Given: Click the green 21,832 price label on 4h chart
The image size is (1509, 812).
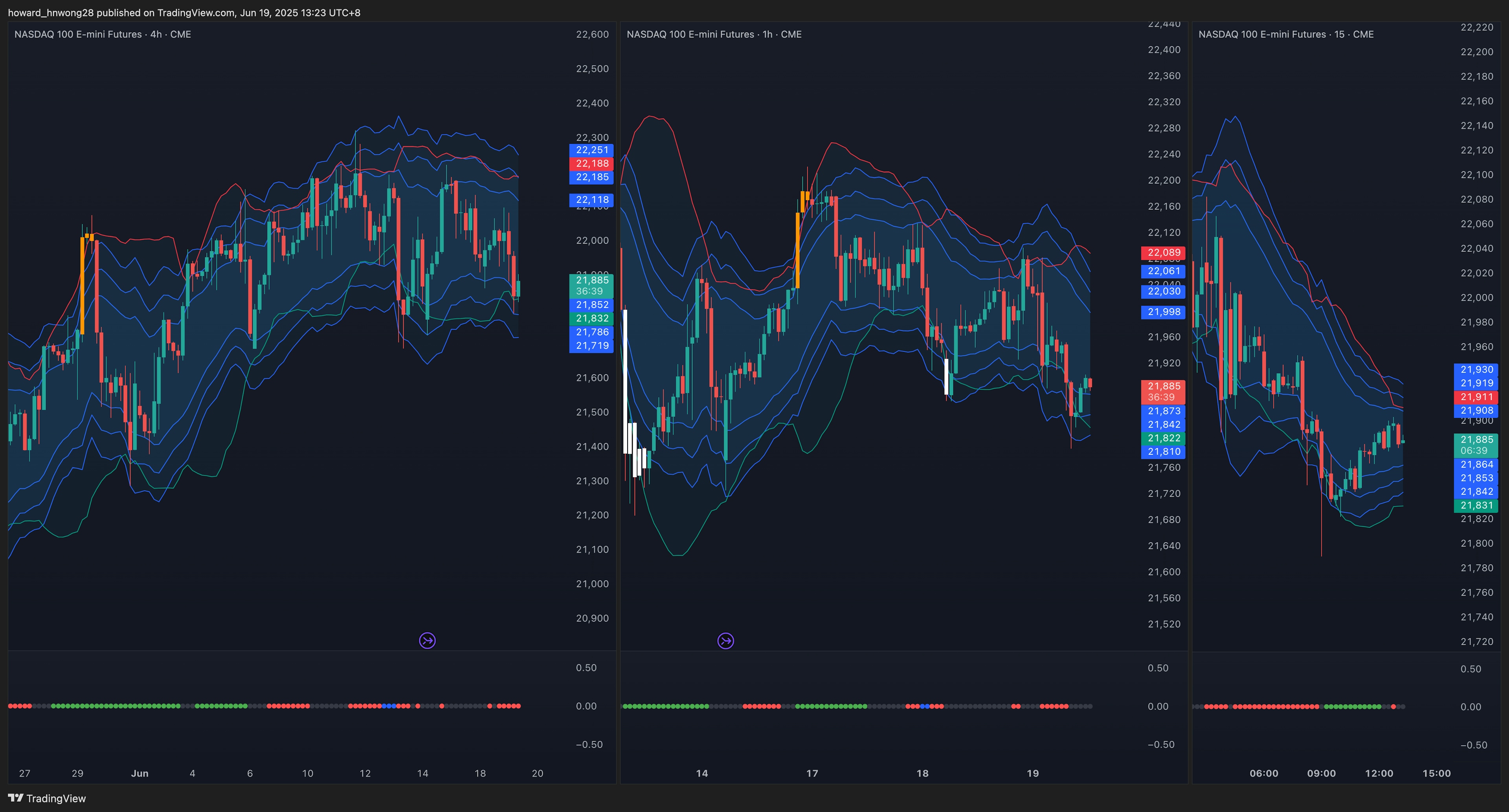Looking at the screenshot, I should 591,318.
